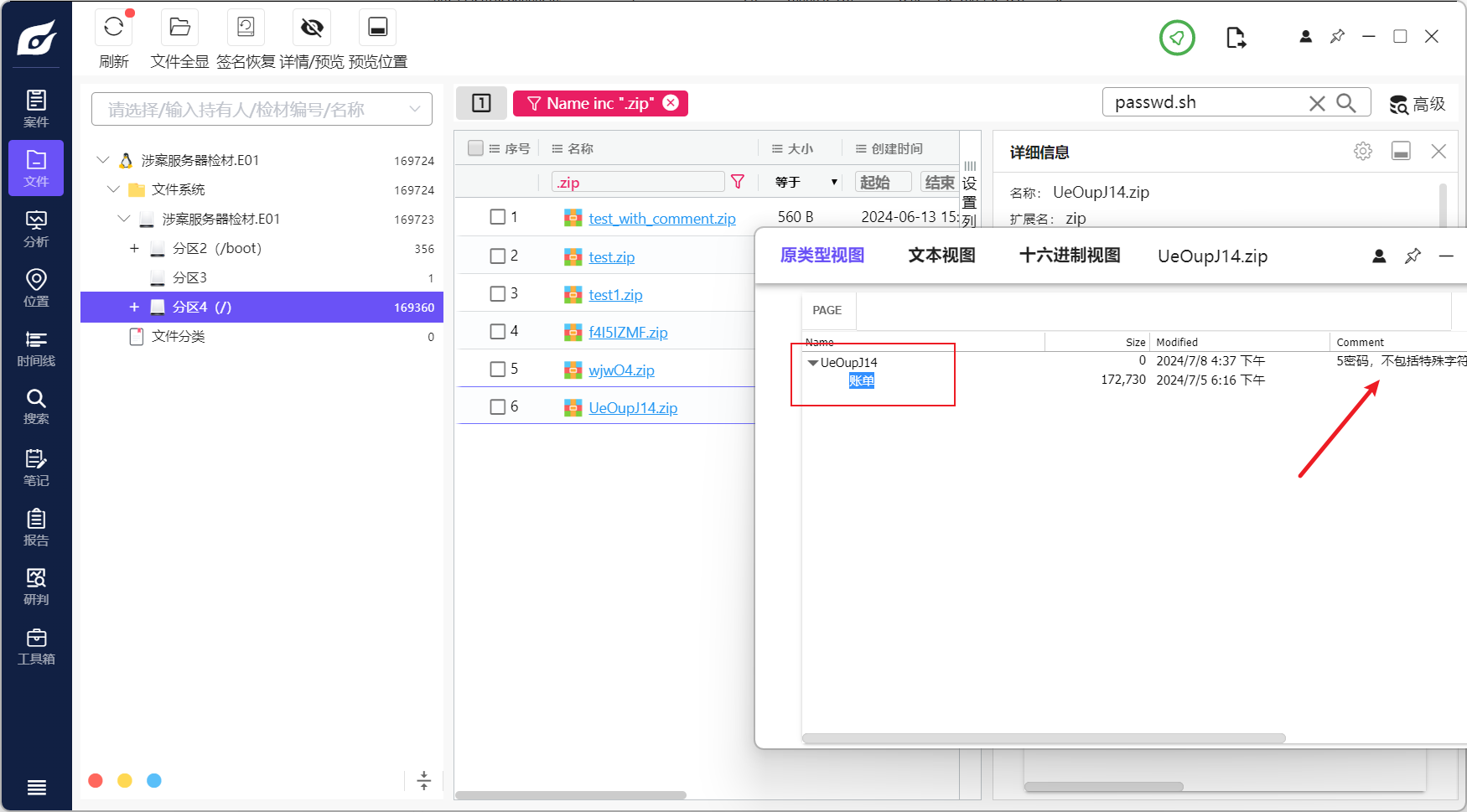The width and height of the screenshot is (1467, 812).
Task: Open the 工具箱 sidebar section
Action: (x=36, y=646)
